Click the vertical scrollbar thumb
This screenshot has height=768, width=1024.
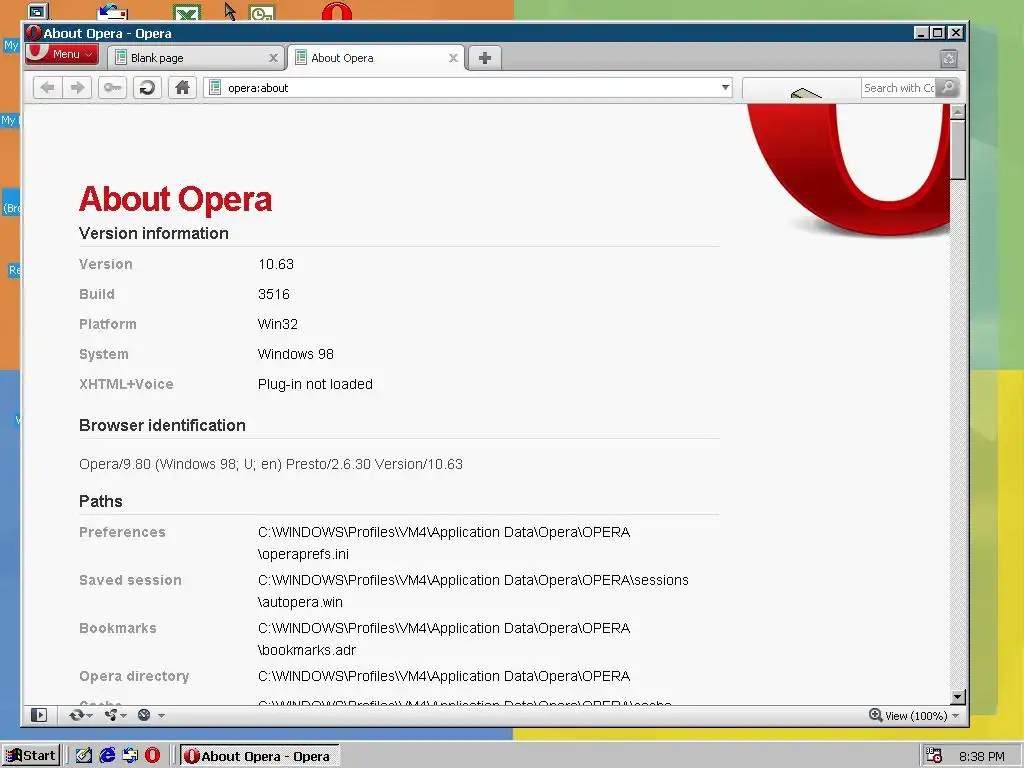(957, 150)
